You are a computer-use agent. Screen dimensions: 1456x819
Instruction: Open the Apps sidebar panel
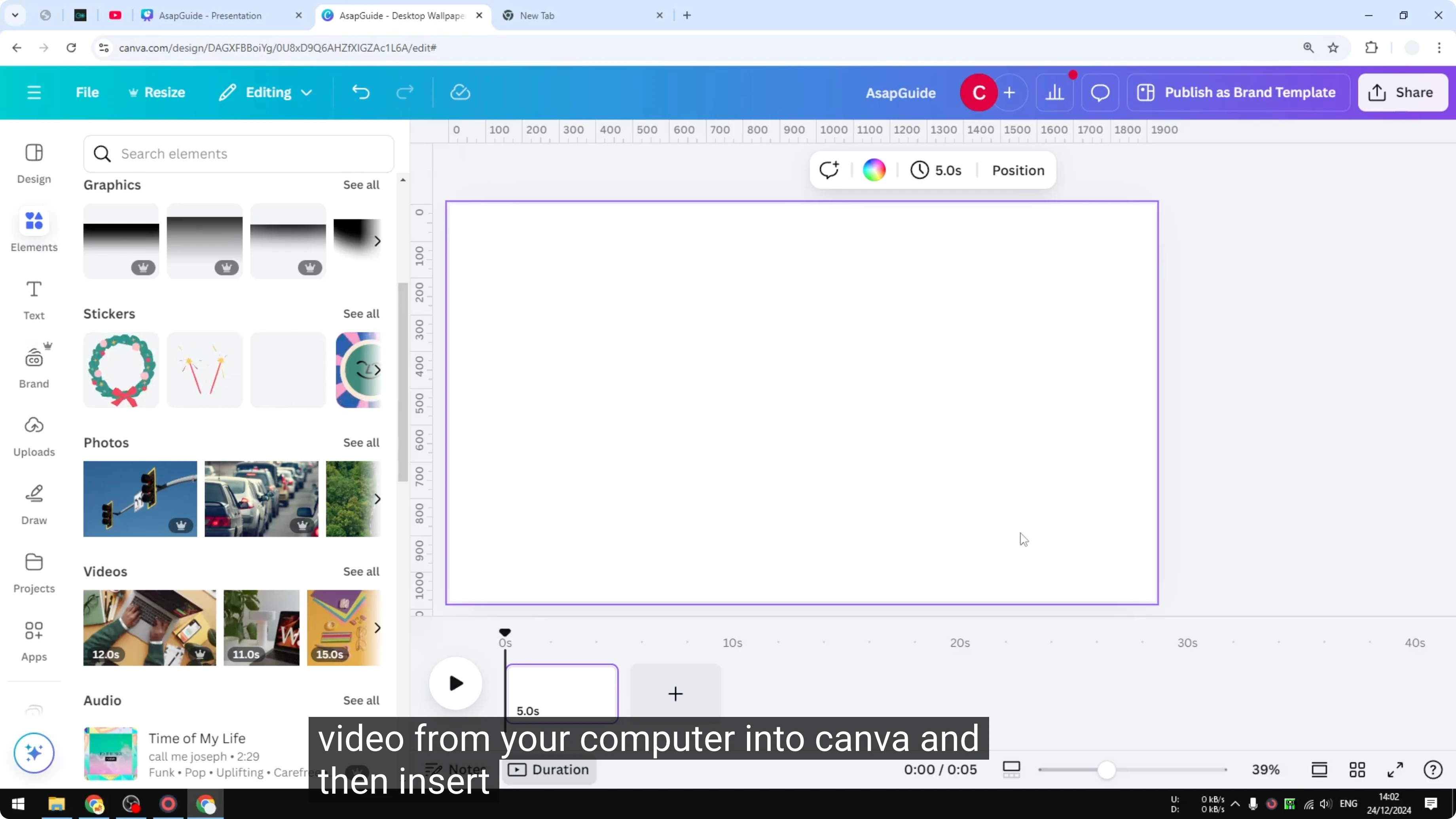point(33,640)
